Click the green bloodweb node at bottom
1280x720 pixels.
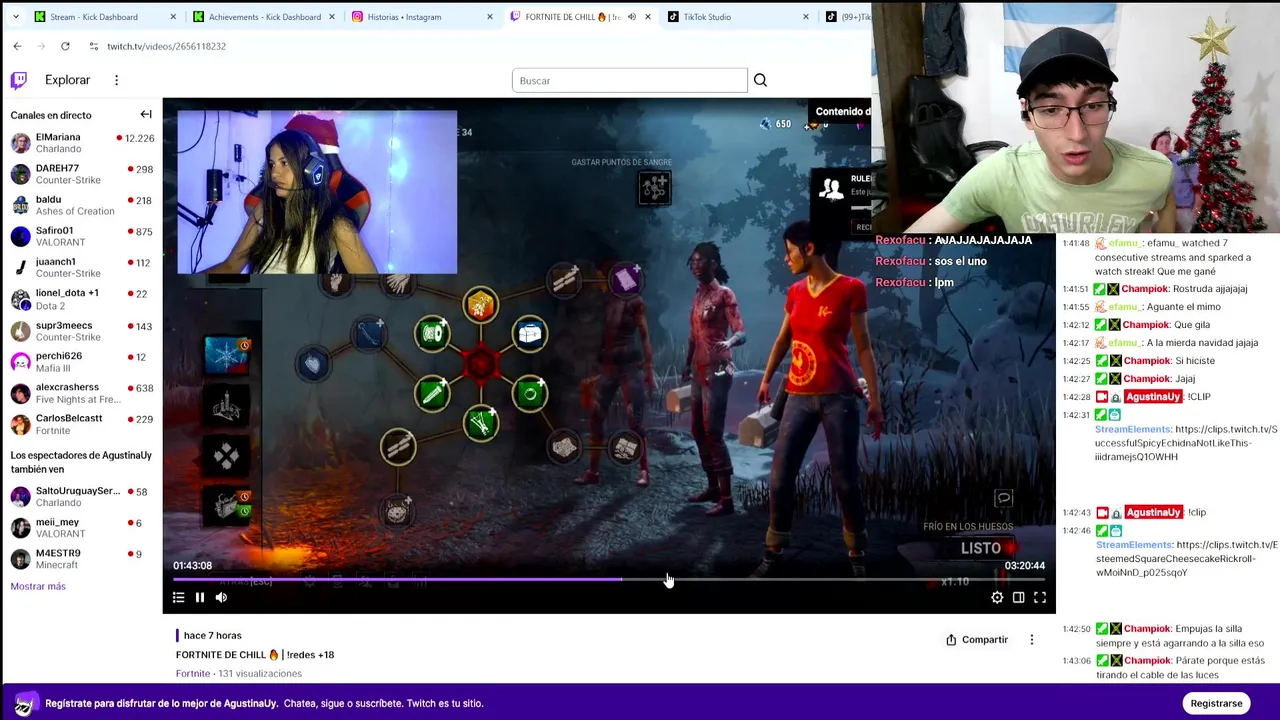pyautogui.click(x=481, y=423)
